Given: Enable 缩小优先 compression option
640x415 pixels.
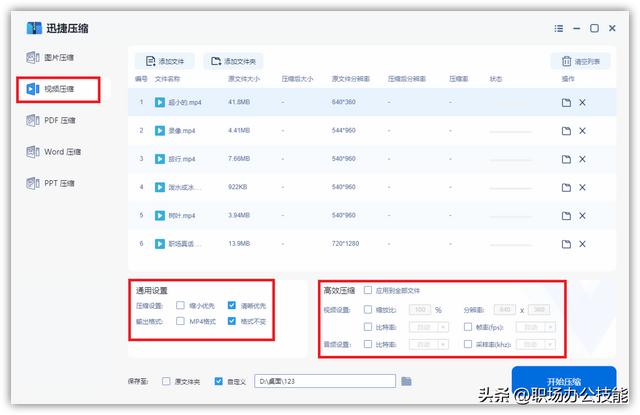Looking at the screenshot, I should (x=180, y=305).
